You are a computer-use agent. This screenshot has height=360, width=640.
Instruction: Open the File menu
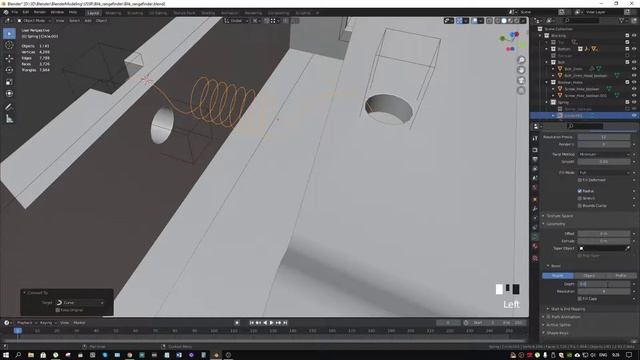15,12
